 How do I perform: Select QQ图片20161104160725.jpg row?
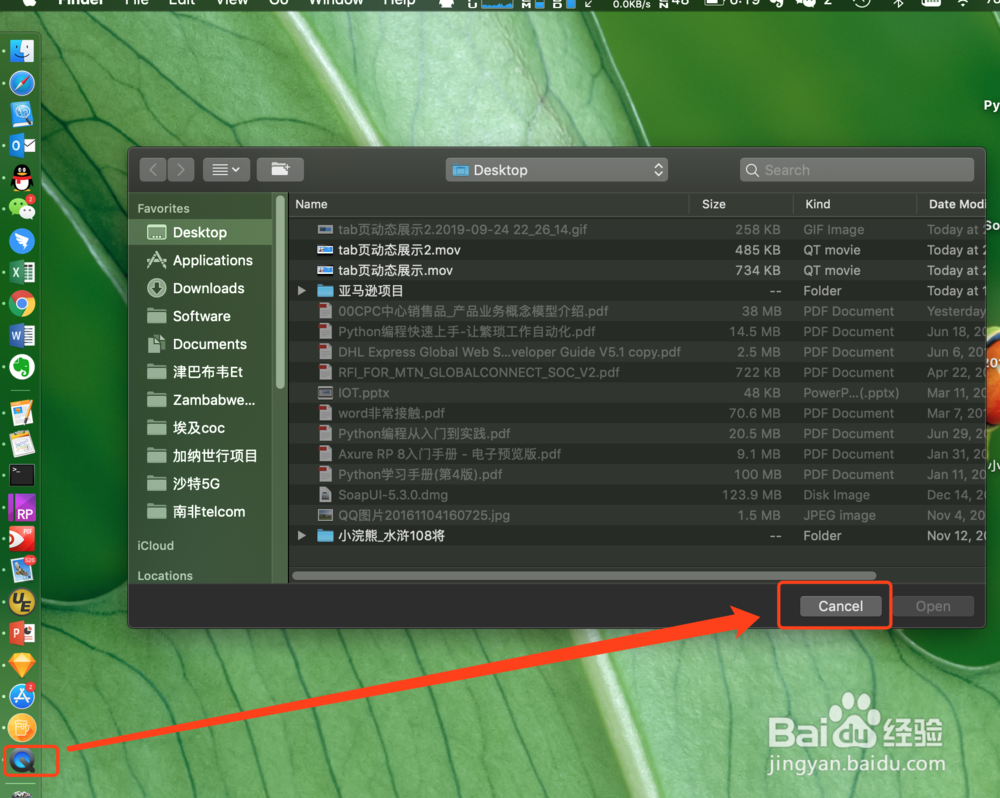click(636, 515)
